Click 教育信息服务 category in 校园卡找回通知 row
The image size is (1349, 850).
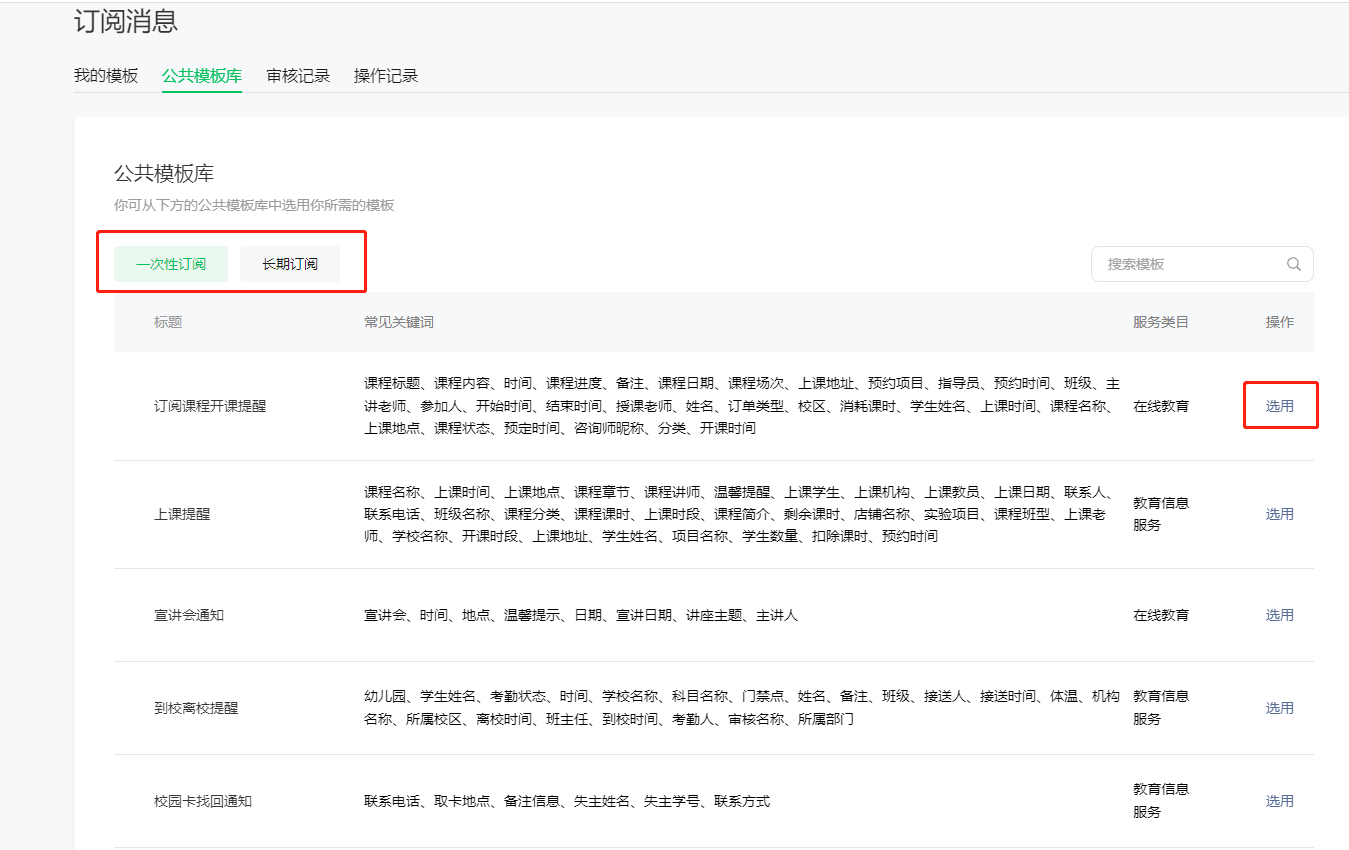tap(1161, 801)
